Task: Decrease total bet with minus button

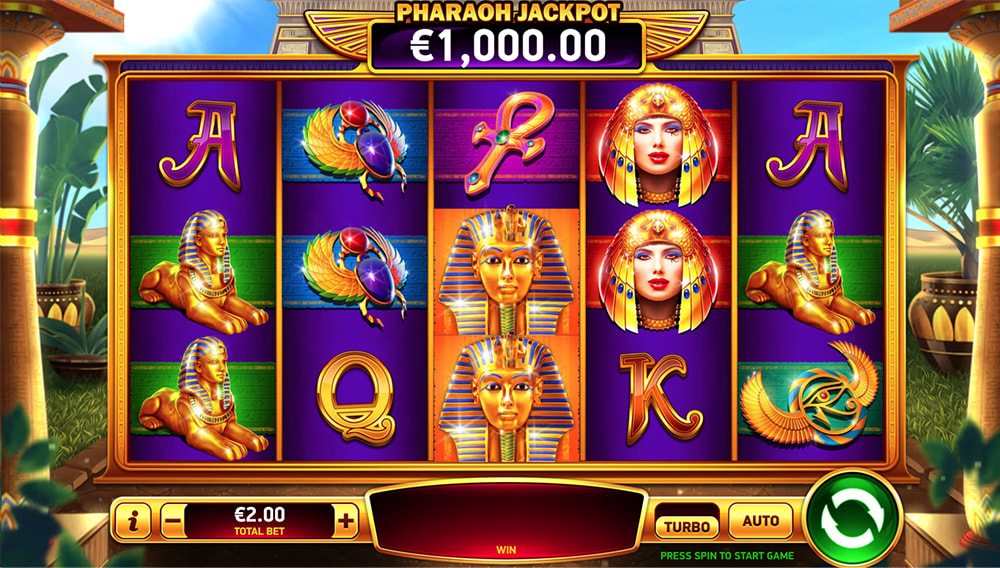Action: [173, 522]
